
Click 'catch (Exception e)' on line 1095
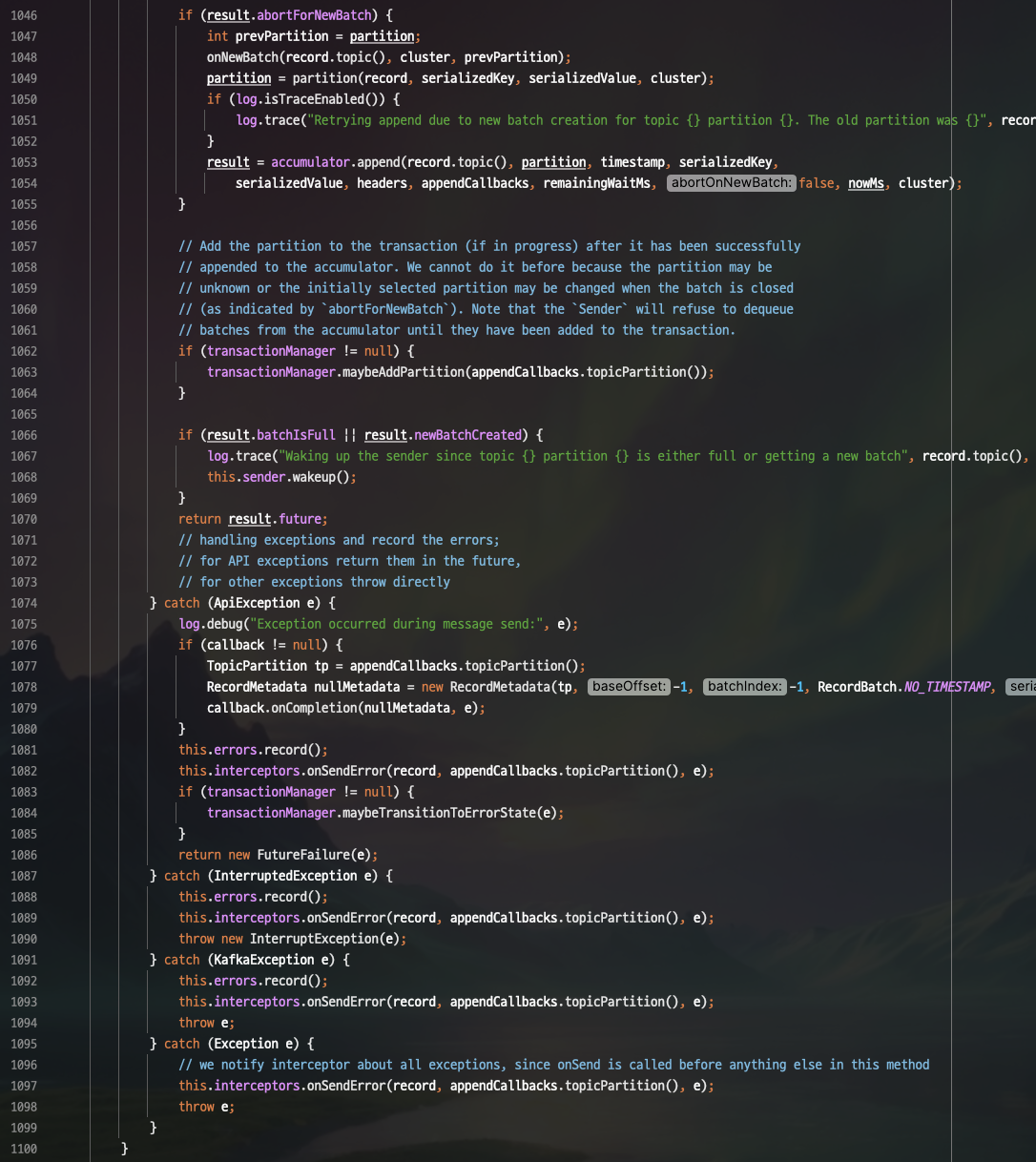[x=231, y=1044]
